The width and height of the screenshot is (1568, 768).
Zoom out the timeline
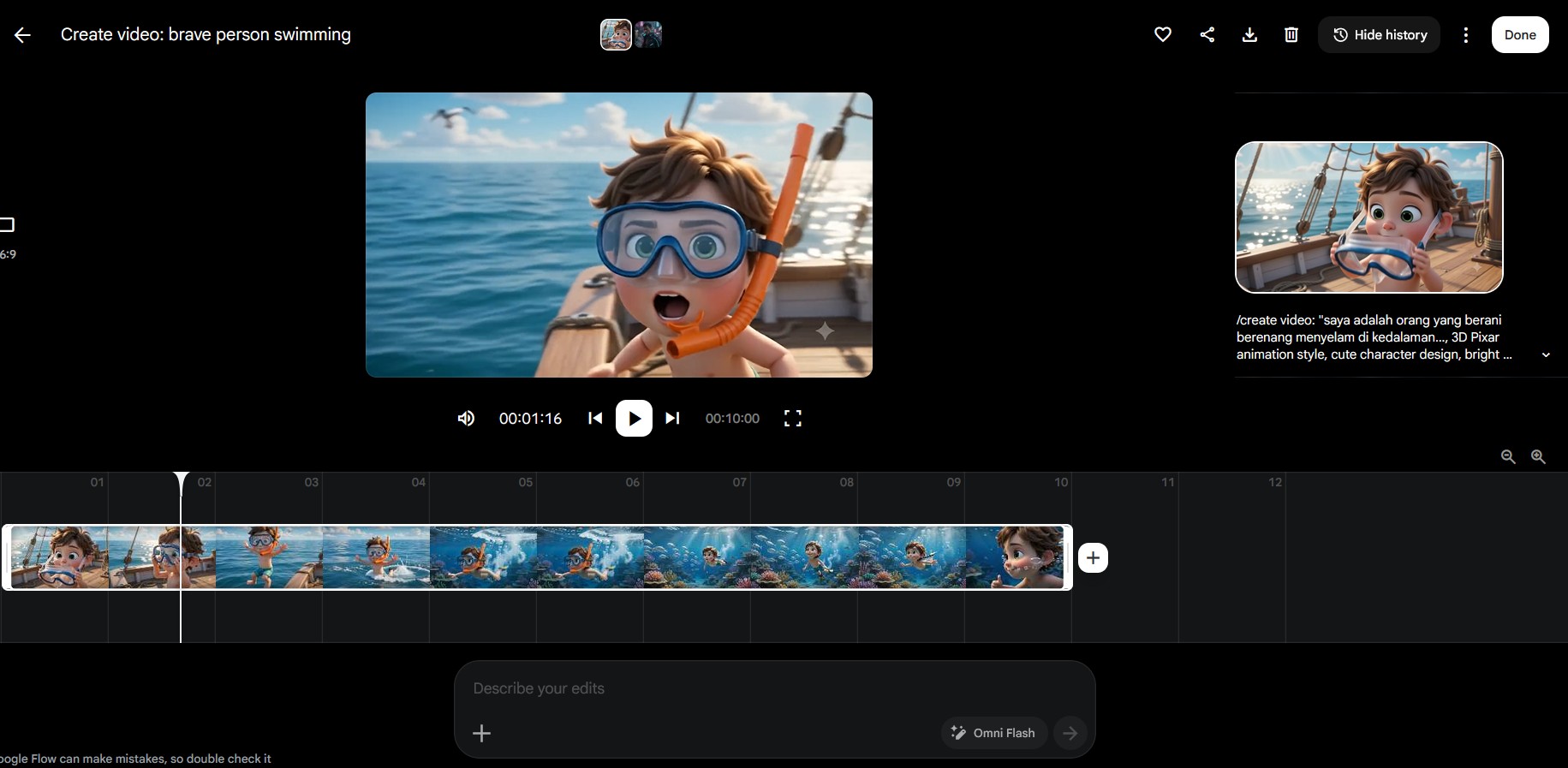[1508, 457]
